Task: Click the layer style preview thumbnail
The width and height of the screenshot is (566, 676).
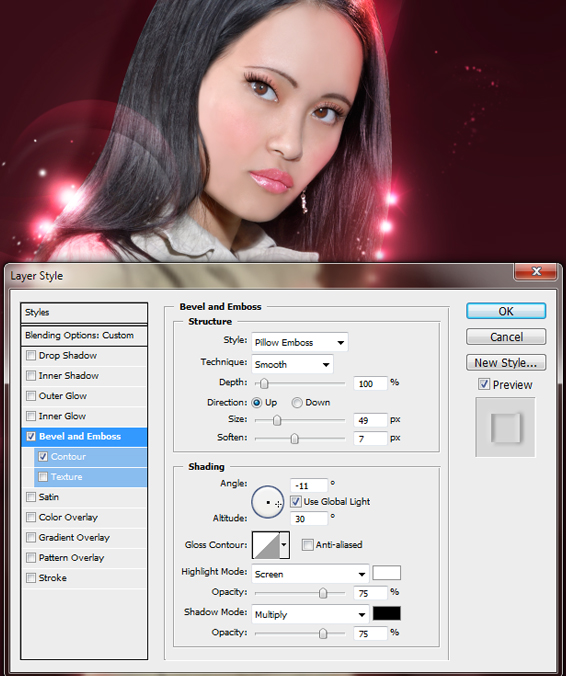Action: tap(505, 427)
